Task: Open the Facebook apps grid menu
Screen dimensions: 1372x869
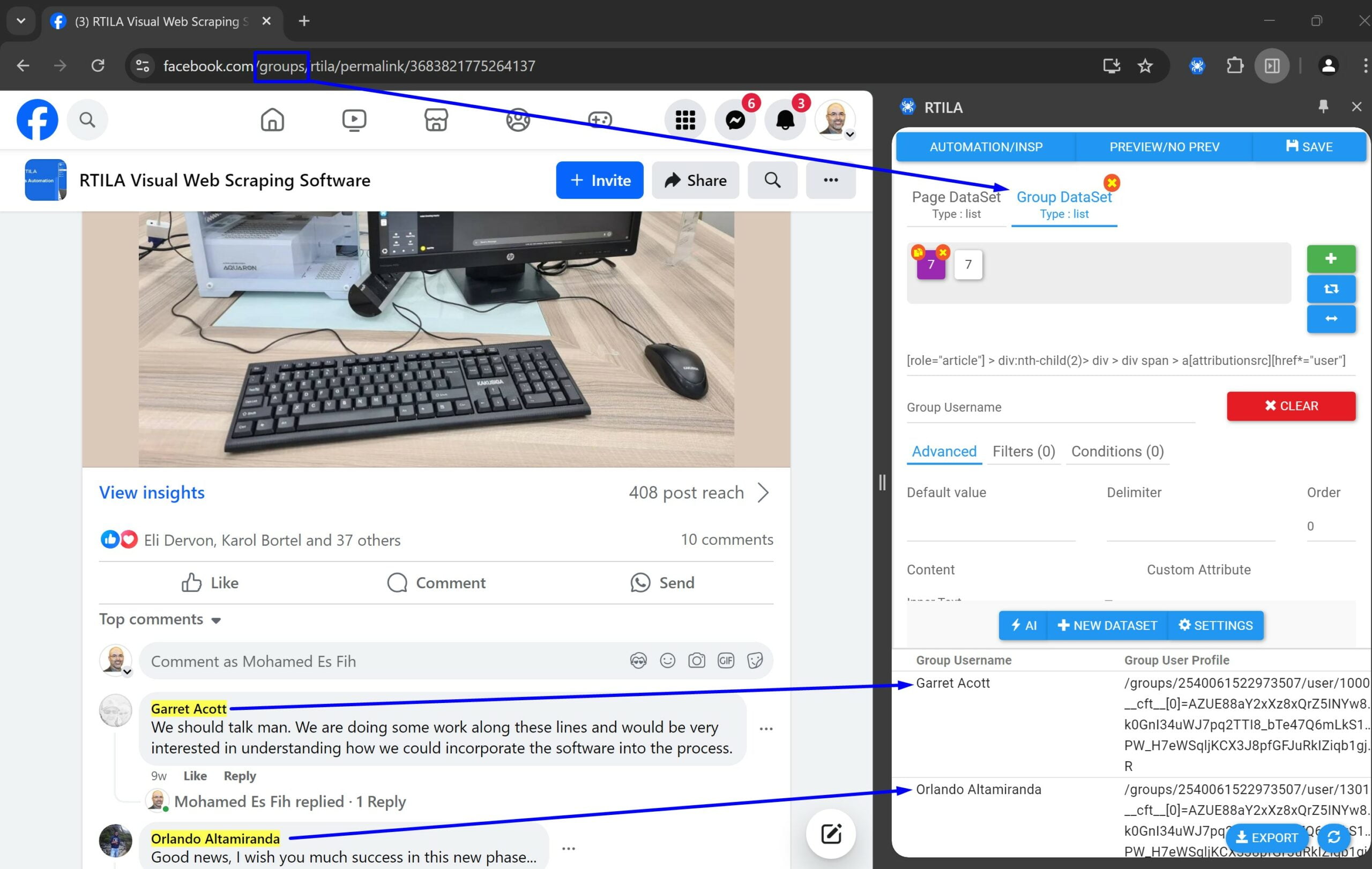Action: (685, 119)
